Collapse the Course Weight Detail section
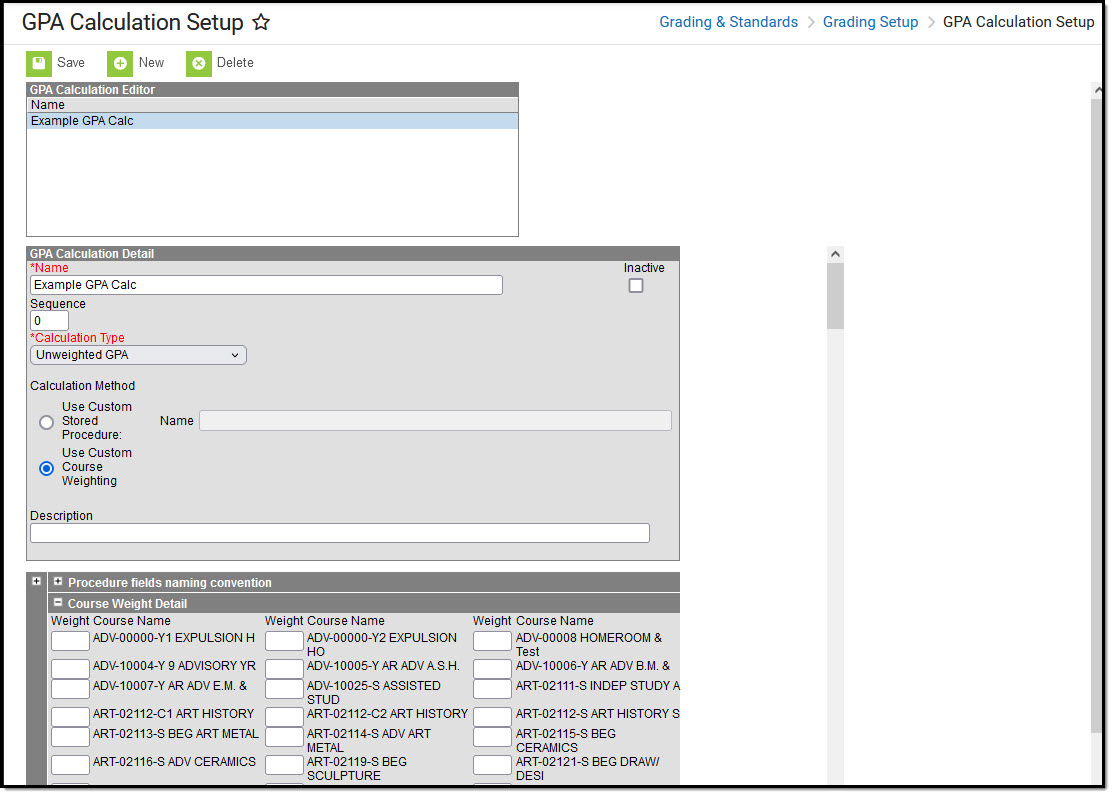Screen dimensions: 1112x795 (58, 603)
